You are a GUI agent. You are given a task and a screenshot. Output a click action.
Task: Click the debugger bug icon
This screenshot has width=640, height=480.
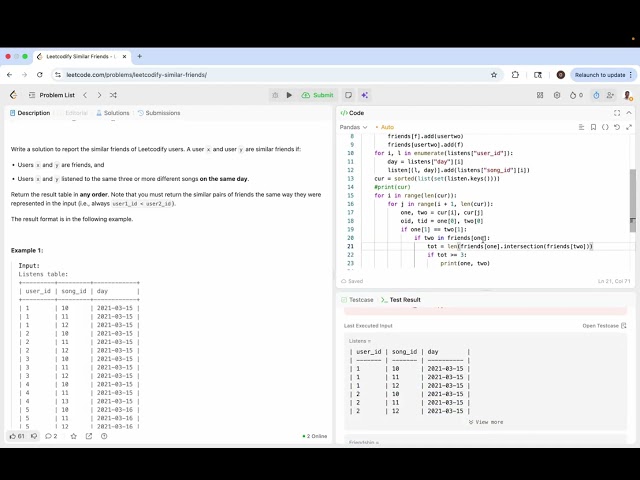(x=275, y=95)
